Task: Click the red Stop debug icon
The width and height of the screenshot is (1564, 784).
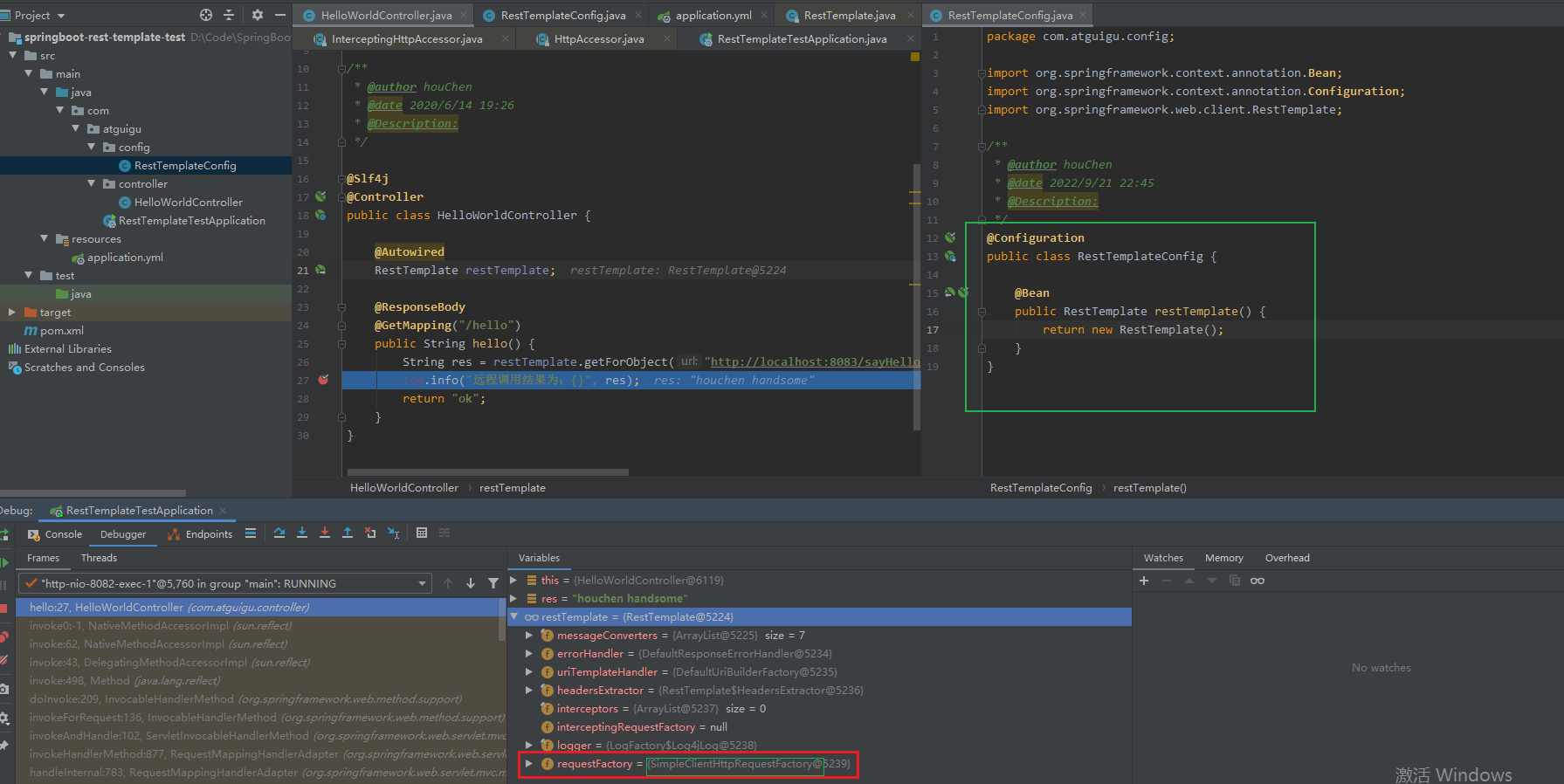Action: point(4,608)
